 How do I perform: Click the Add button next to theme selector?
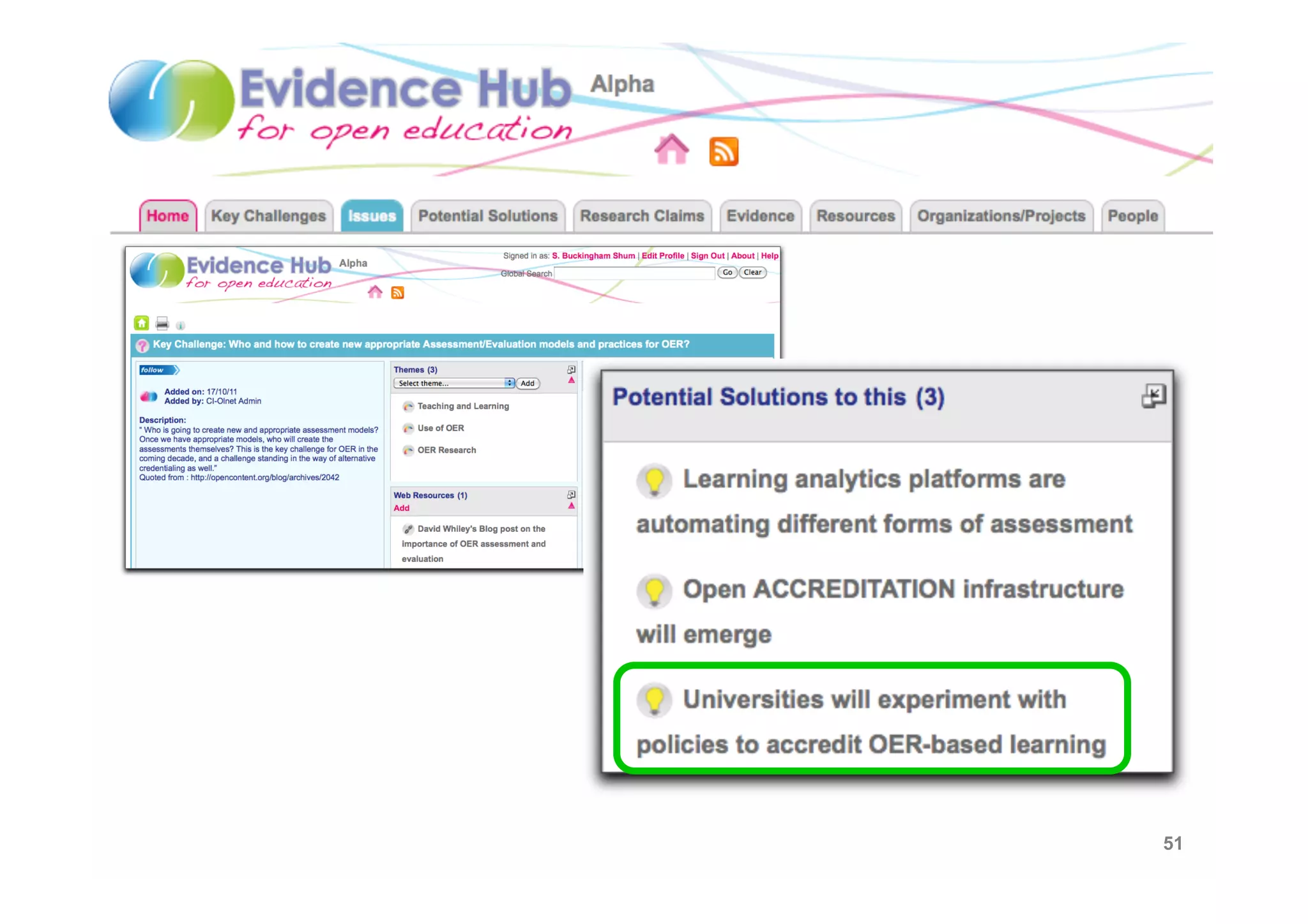click(x=528, y=383)
